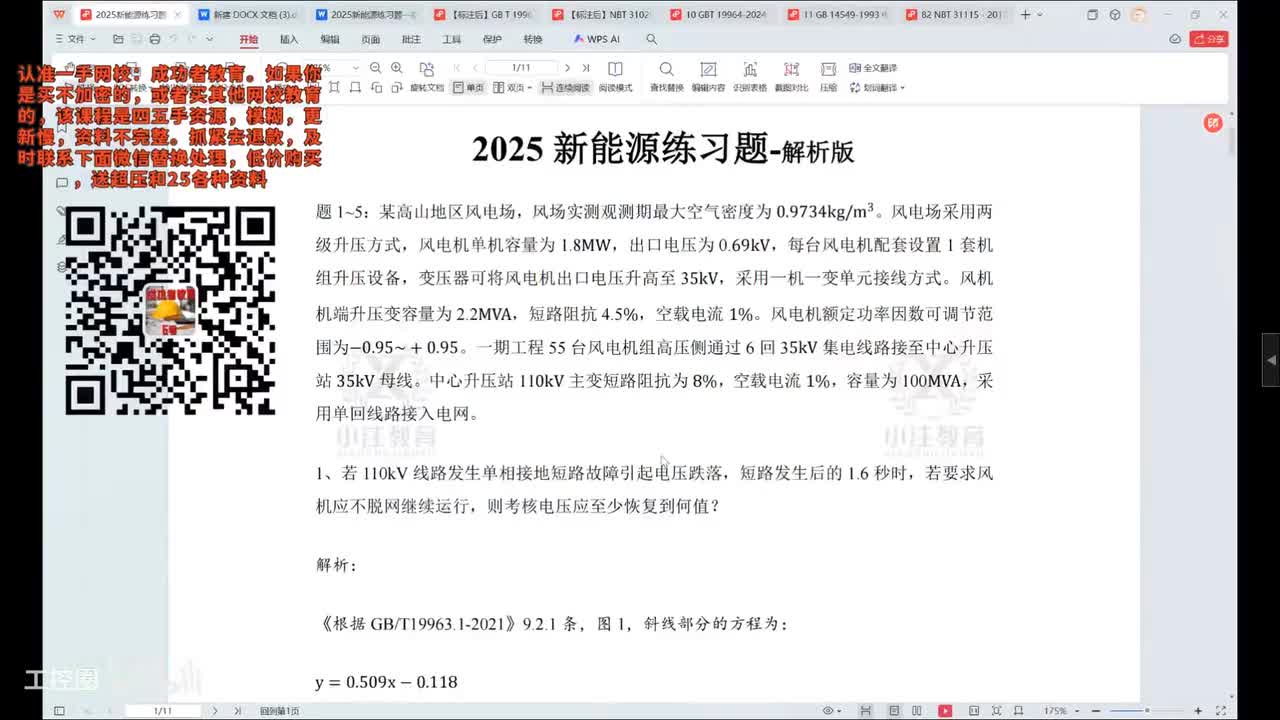Go to next page arrow in ribbon
Image resolution: width=1280 pixels, height=720 pixels.
(x=567, y=68)
